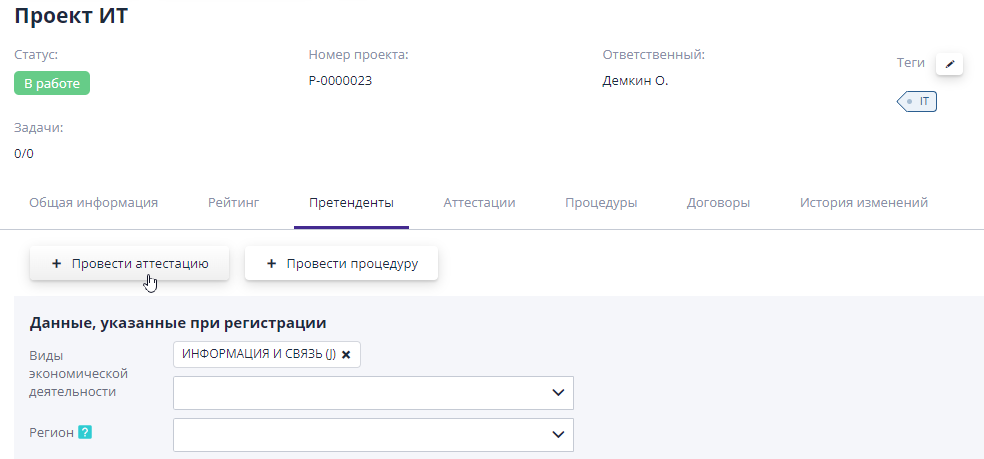
Task: Click the Данные, указанные при регистрации heading
Action: (x=178, y=323)
